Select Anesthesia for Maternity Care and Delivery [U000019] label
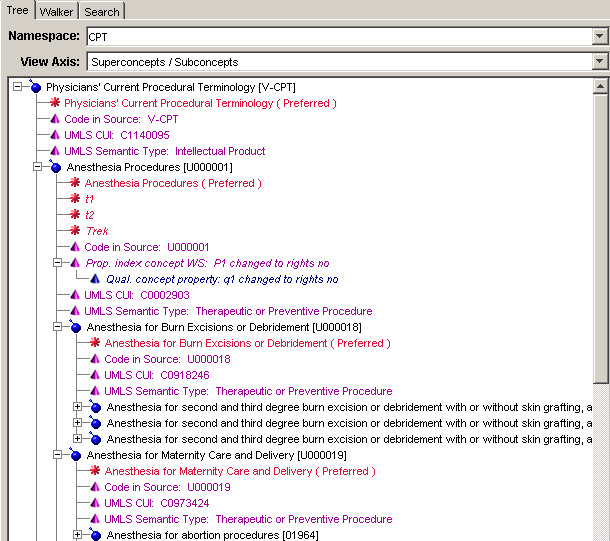610x541 pixels. [217, 455]
